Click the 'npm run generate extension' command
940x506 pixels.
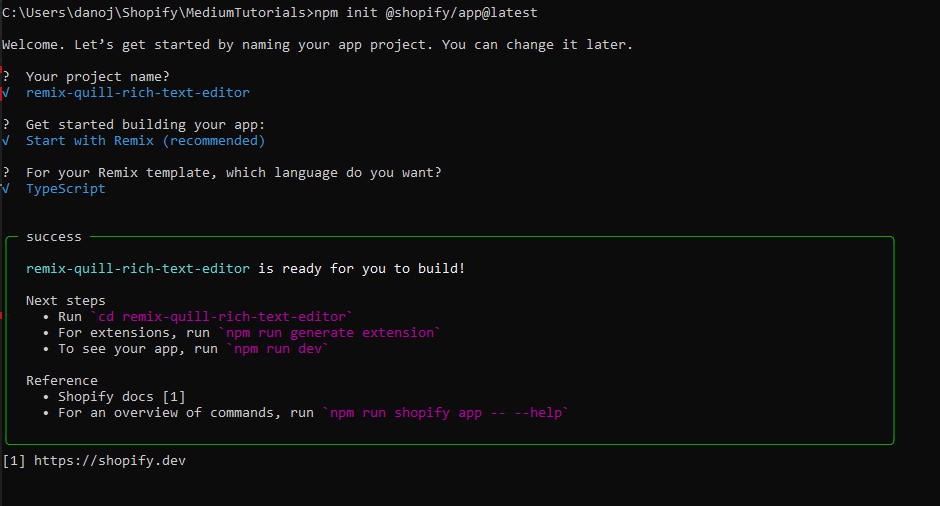[330, 333]
